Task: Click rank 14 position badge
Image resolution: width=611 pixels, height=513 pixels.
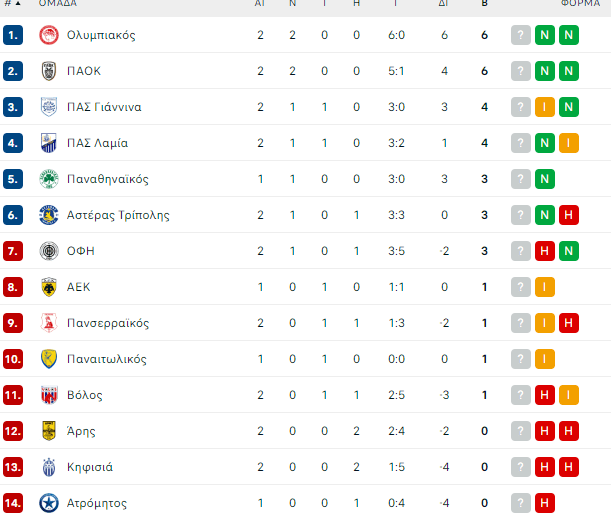Action: [x=13, y=503]
